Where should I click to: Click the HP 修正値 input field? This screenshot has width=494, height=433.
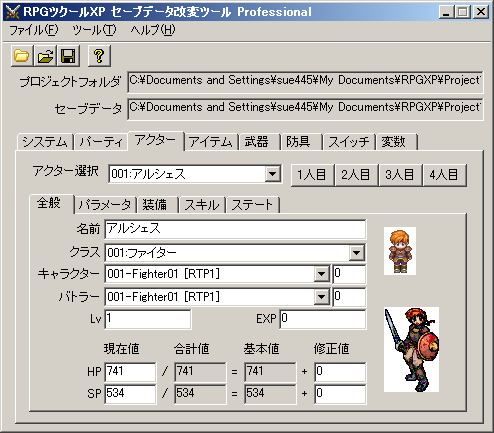(x=340, y=372)
